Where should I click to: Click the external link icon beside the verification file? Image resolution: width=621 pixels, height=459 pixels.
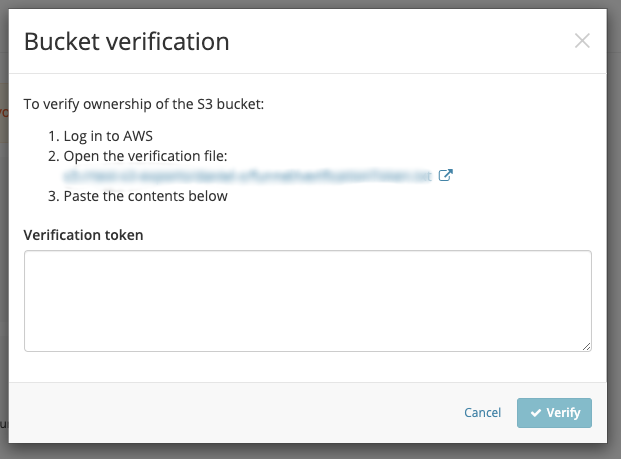[x=446, y=176]
